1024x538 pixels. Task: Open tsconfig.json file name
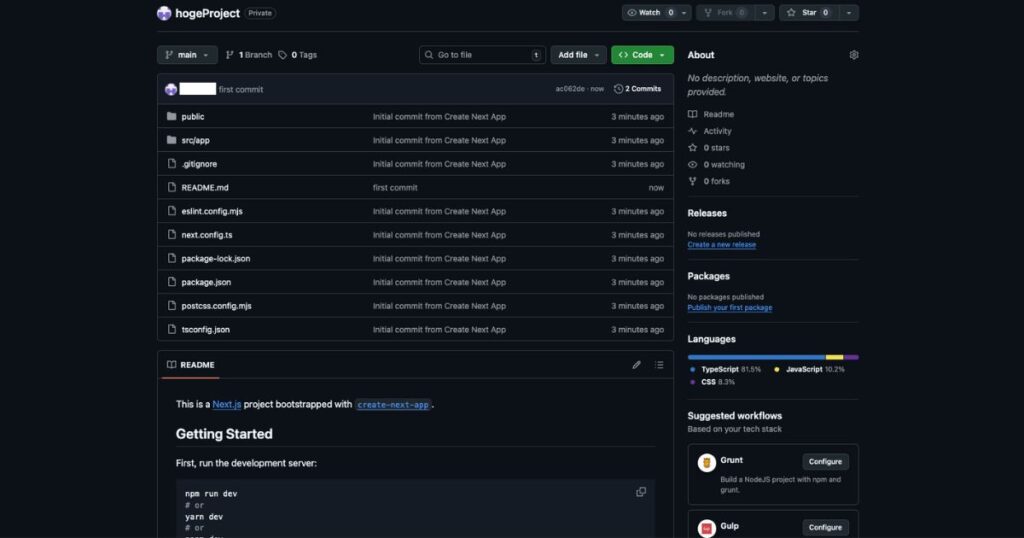click(x=206, y=330)
